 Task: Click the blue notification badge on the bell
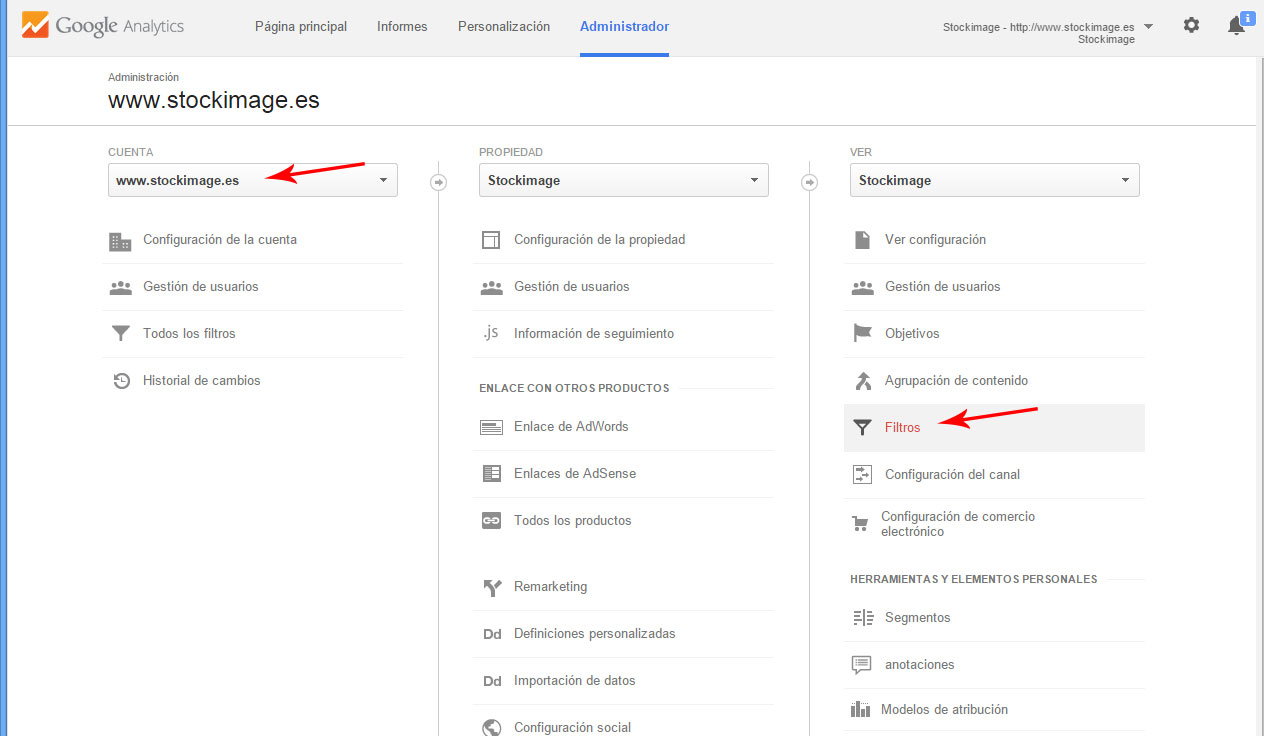tap(1247, 18)
